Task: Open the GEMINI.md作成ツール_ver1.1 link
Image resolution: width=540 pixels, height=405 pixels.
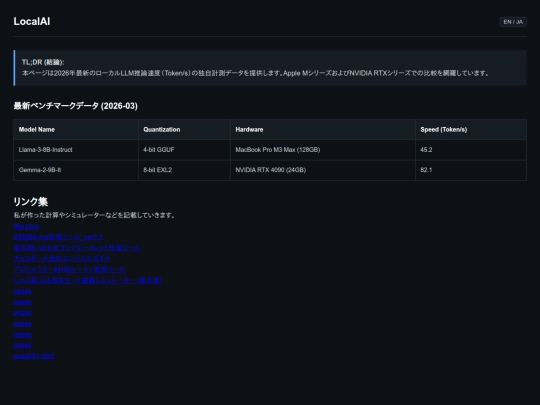Action: point(58,237)
